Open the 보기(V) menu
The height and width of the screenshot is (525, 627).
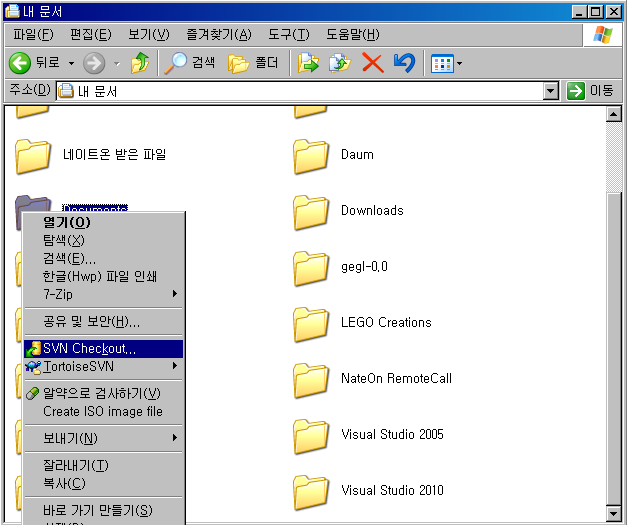[x=149, y=34]
